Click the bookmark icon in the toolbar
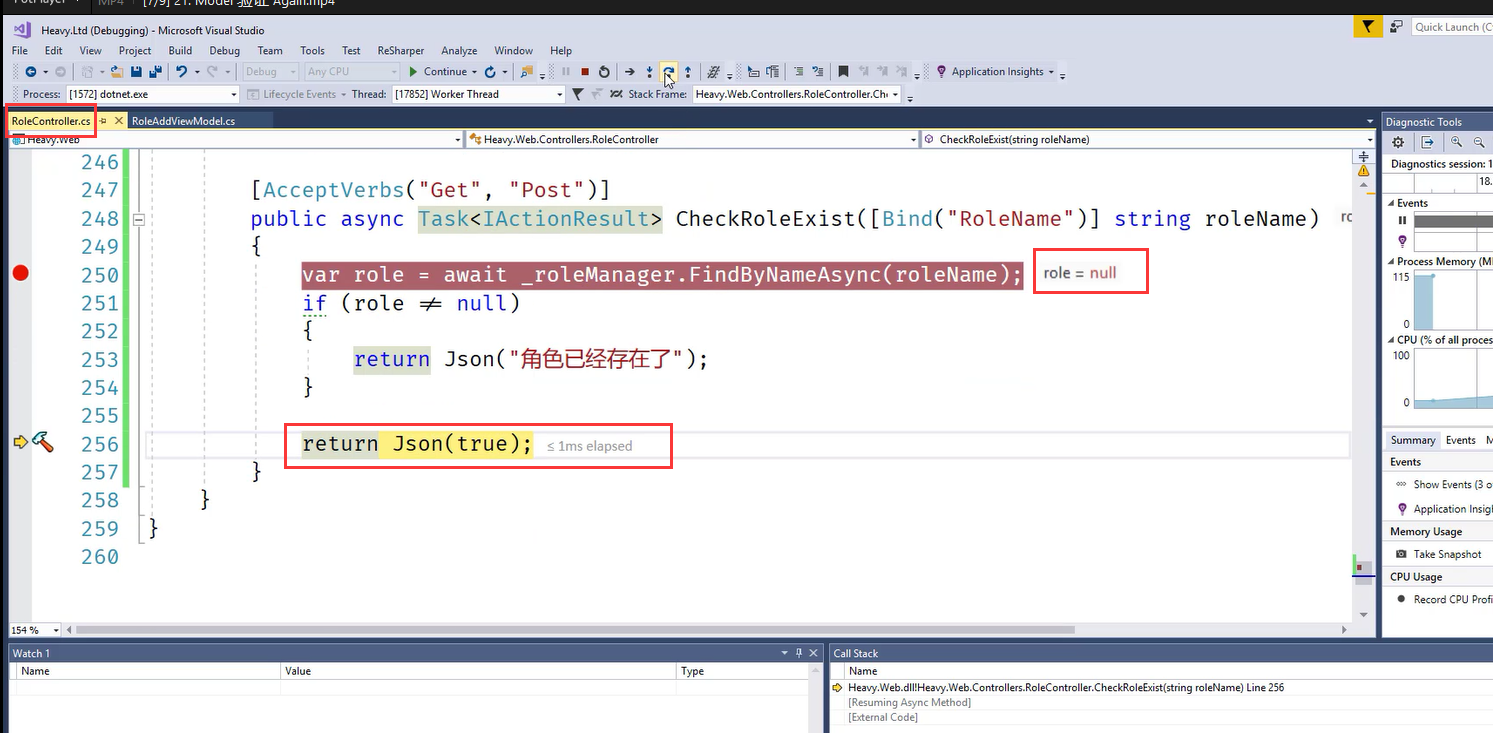Viewport: 1493px width, 733px height. point(842,72)
